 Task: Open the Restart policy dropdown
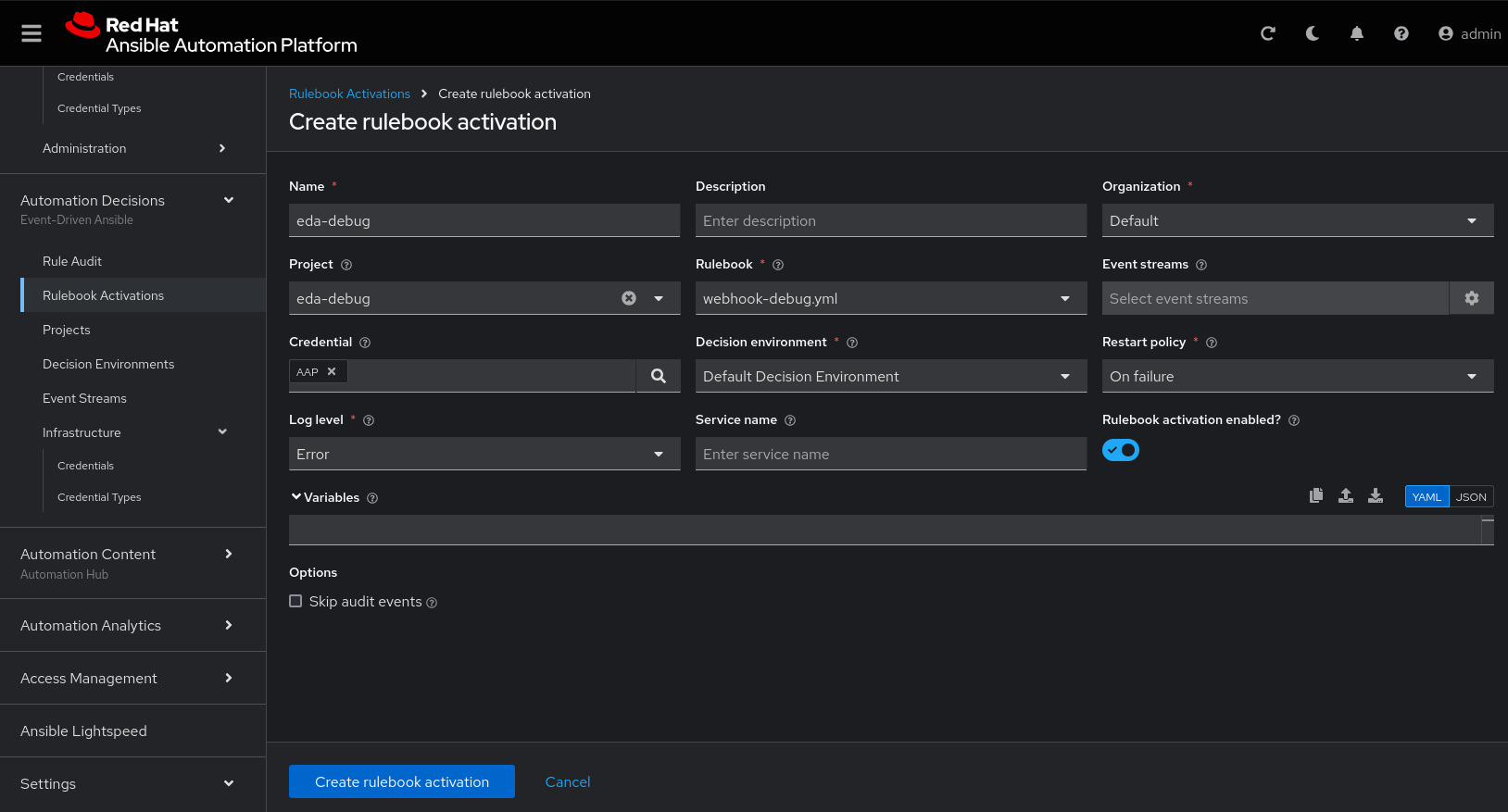1298,376
